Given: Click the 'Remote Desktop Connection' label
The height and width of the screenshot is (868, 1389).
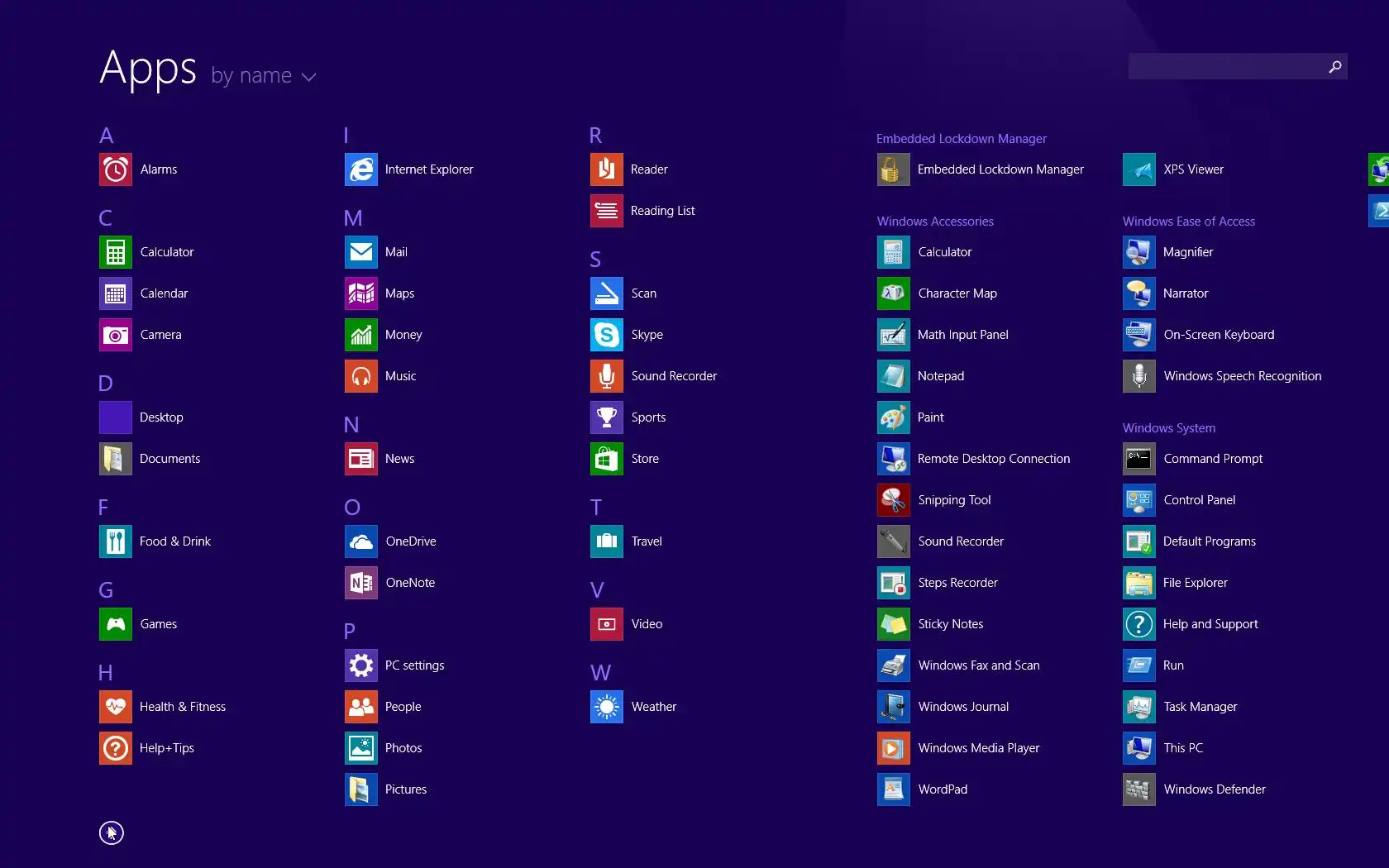Looking at the screenshot, I should (994, 459).
